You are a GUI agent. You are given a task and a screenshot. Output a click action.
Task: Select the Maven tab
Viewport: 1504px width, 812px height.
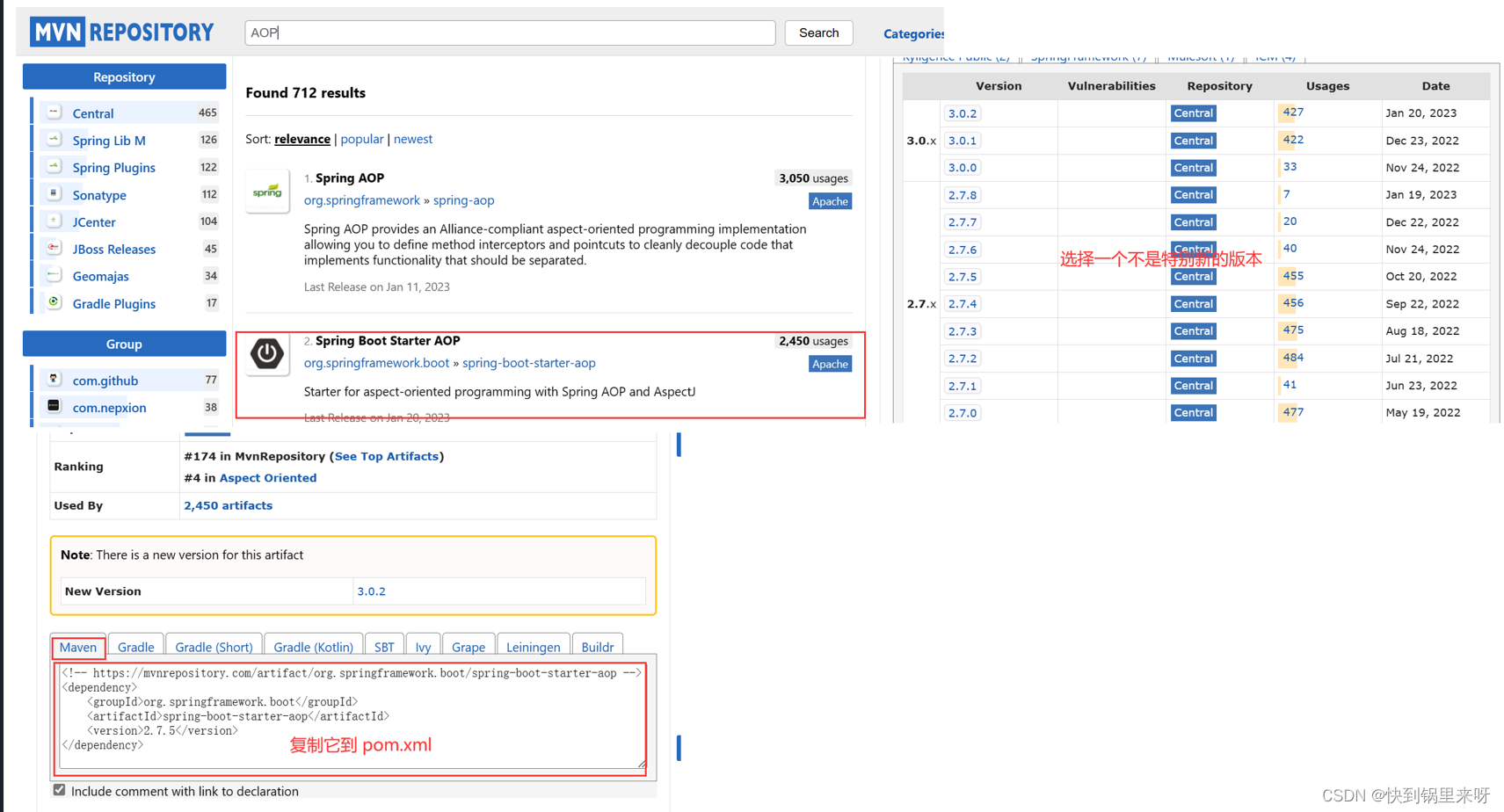click(x=78, y=647)
